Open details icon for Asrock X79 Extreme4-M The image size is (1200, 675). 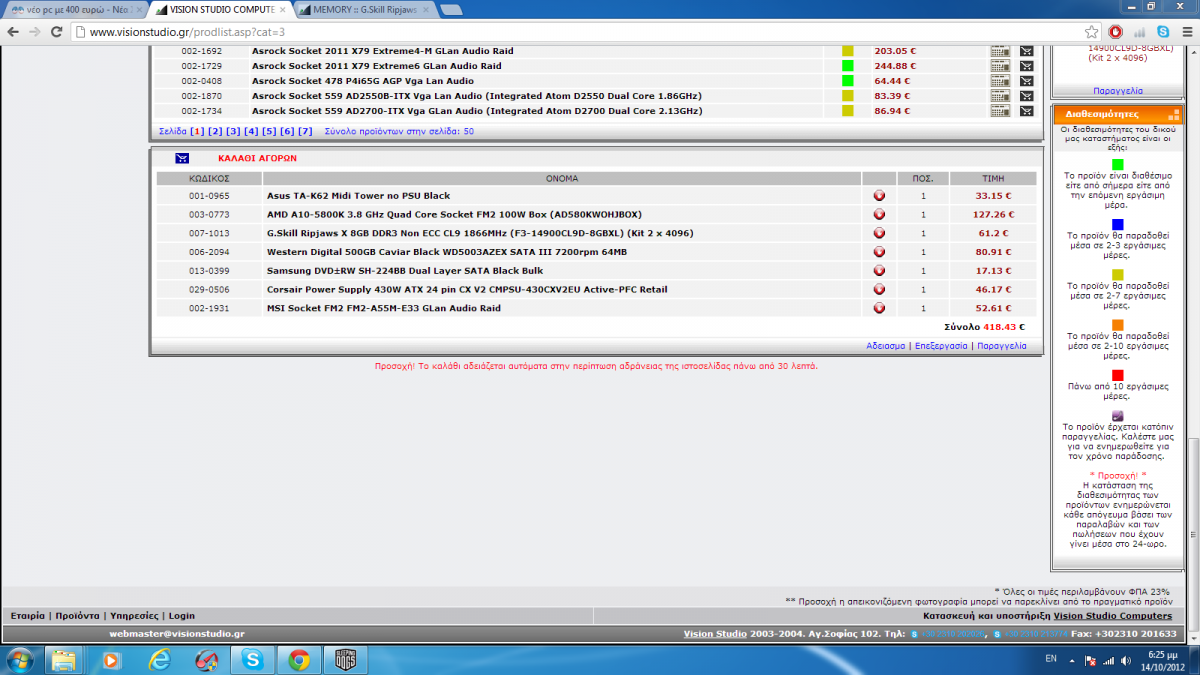[1000, 51]
